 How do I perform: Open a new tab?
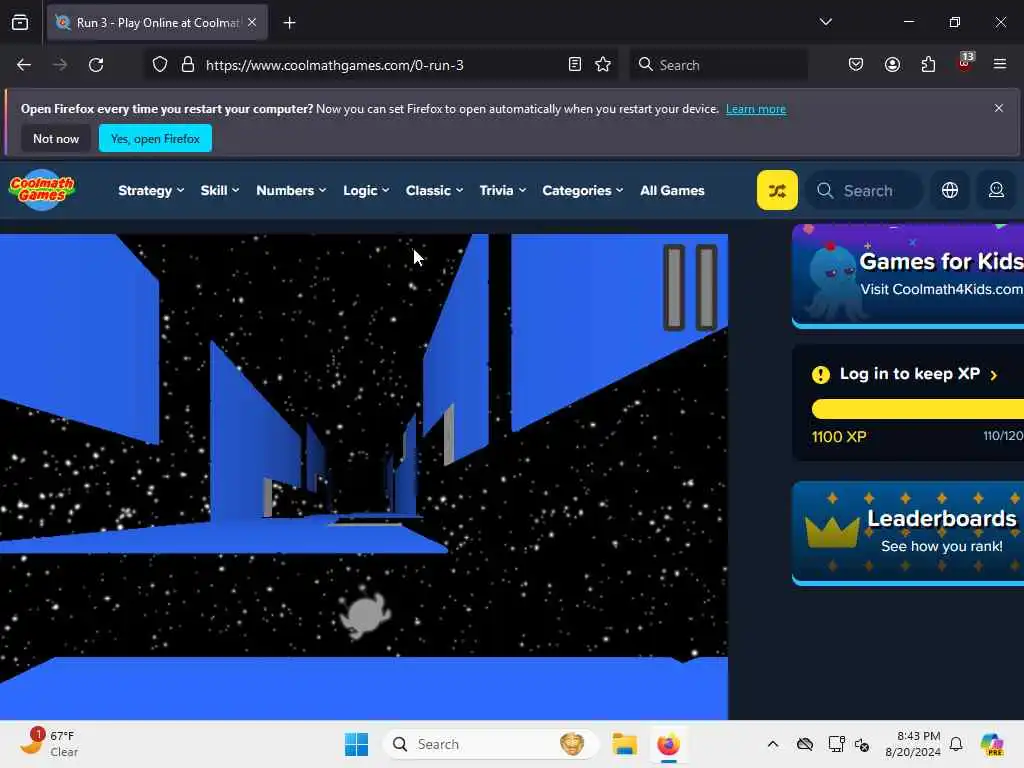tap(289, 23)
